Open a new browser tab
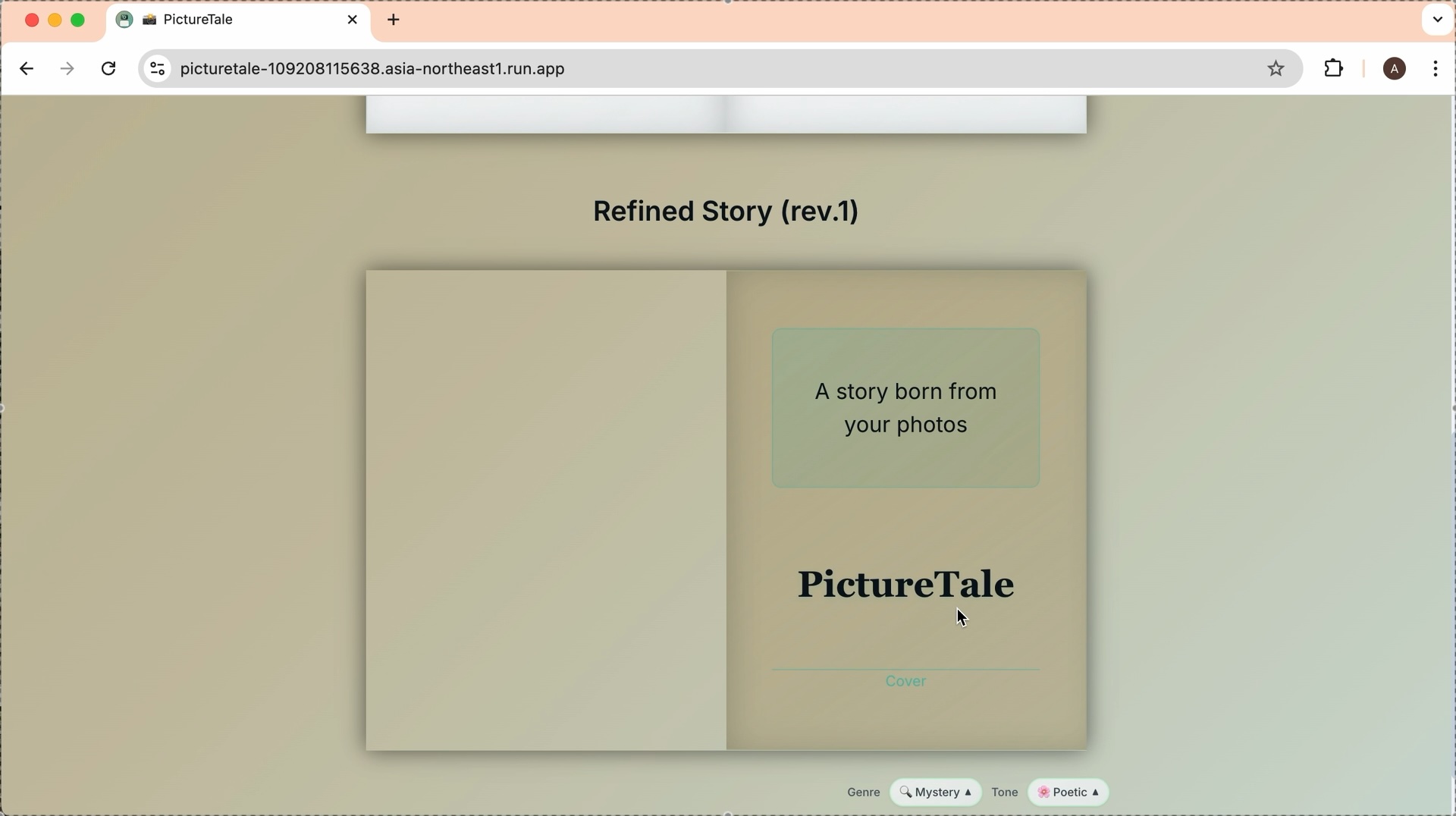Screen dimensions: 1456x816 click(394, 20)
